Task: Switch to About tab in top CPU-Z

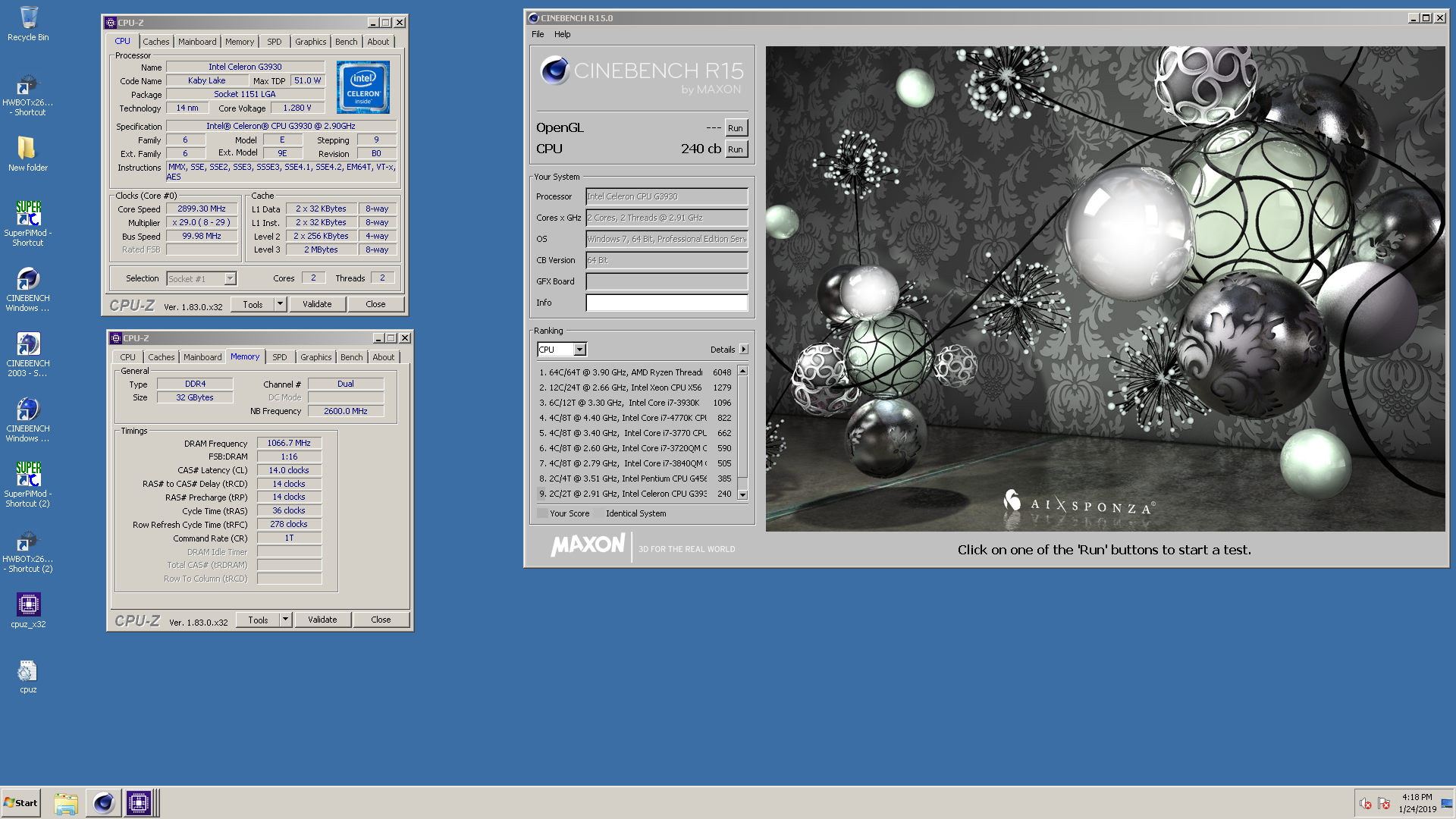Action: 378,42
